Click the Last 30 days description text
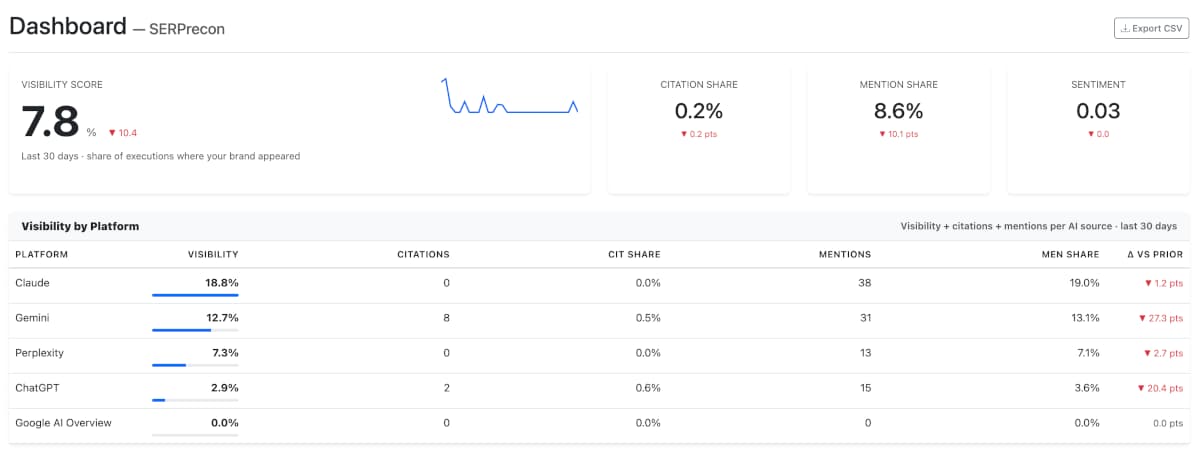Viewport: 1200px width, 449px height. 161,156
